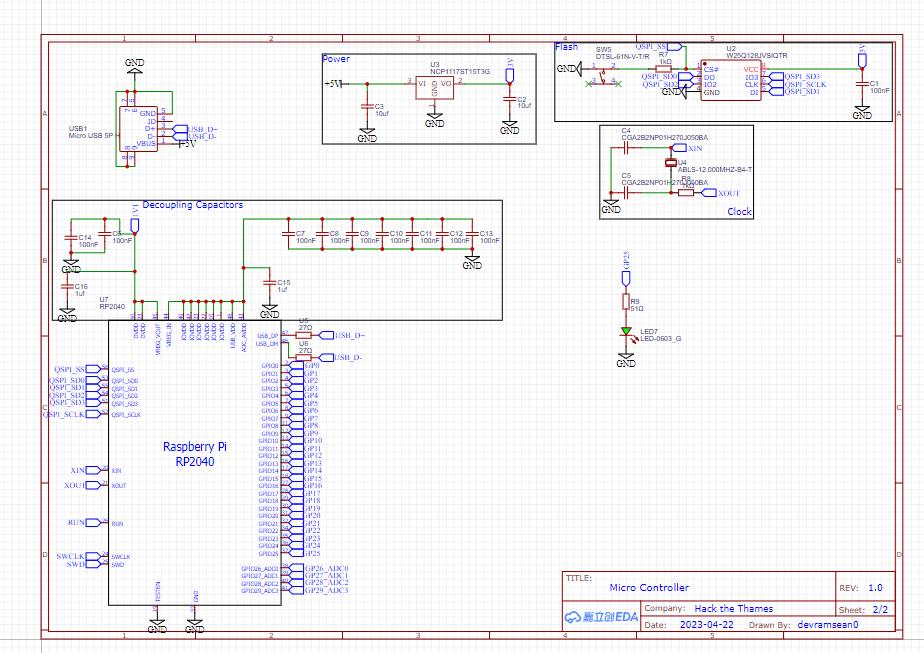Click the U2 W25Q128 flash chip symbol

point(731,81)
